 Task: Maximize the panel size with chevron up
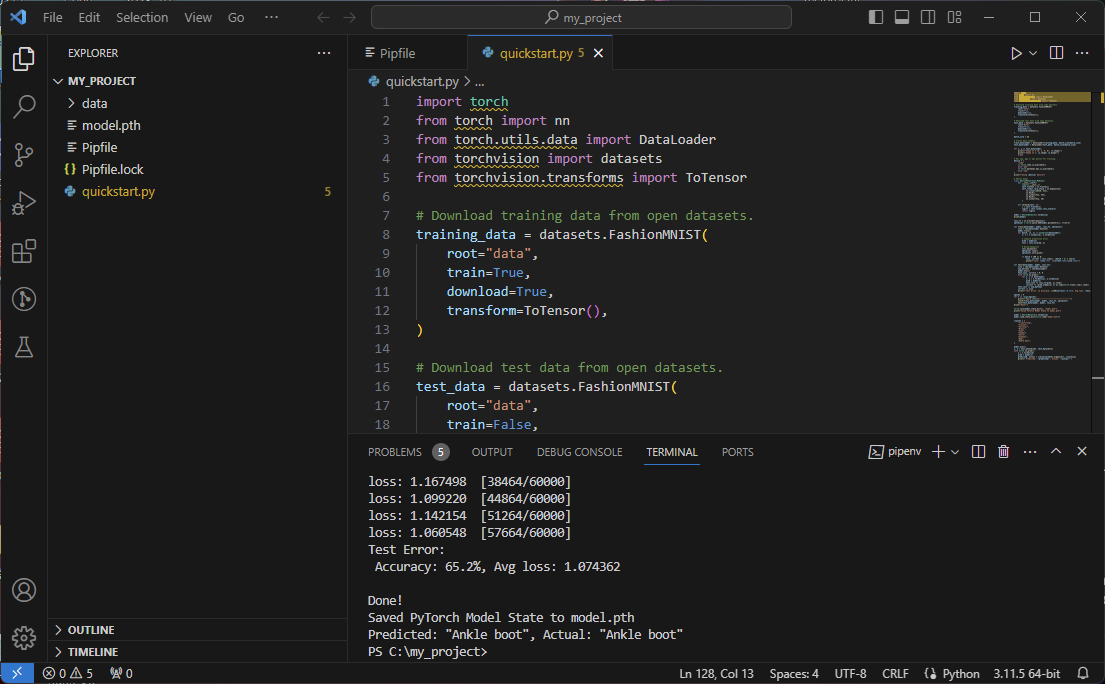1056,452
